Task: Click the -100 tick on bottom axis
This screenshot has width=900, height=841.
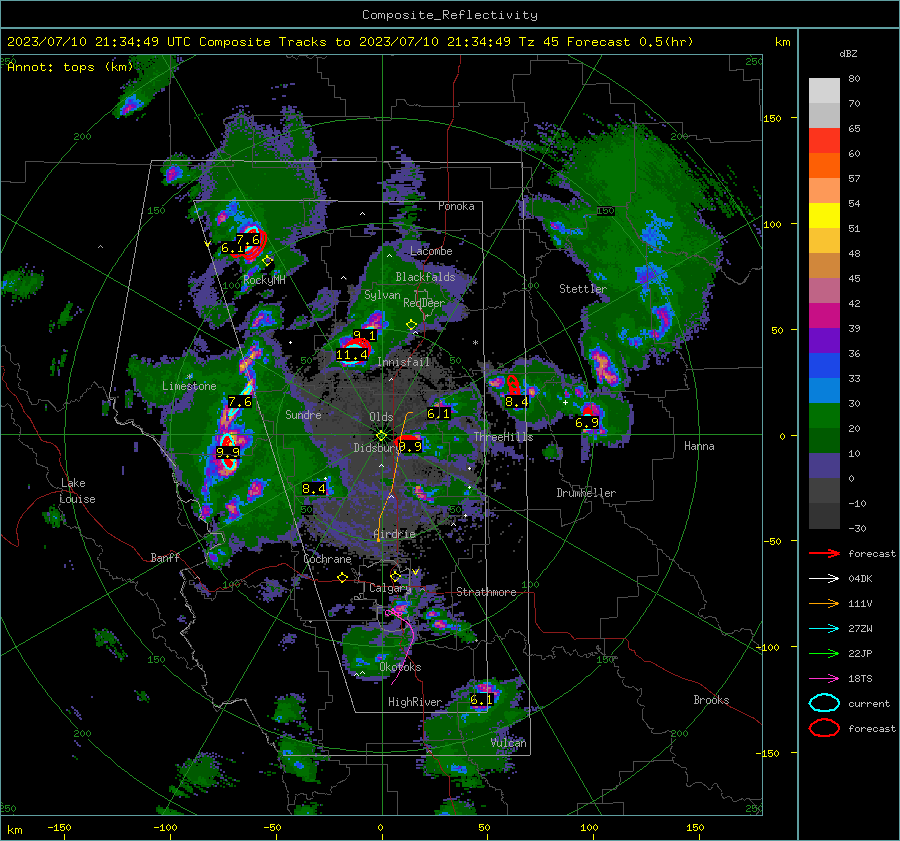Action: tap(165, 827)
